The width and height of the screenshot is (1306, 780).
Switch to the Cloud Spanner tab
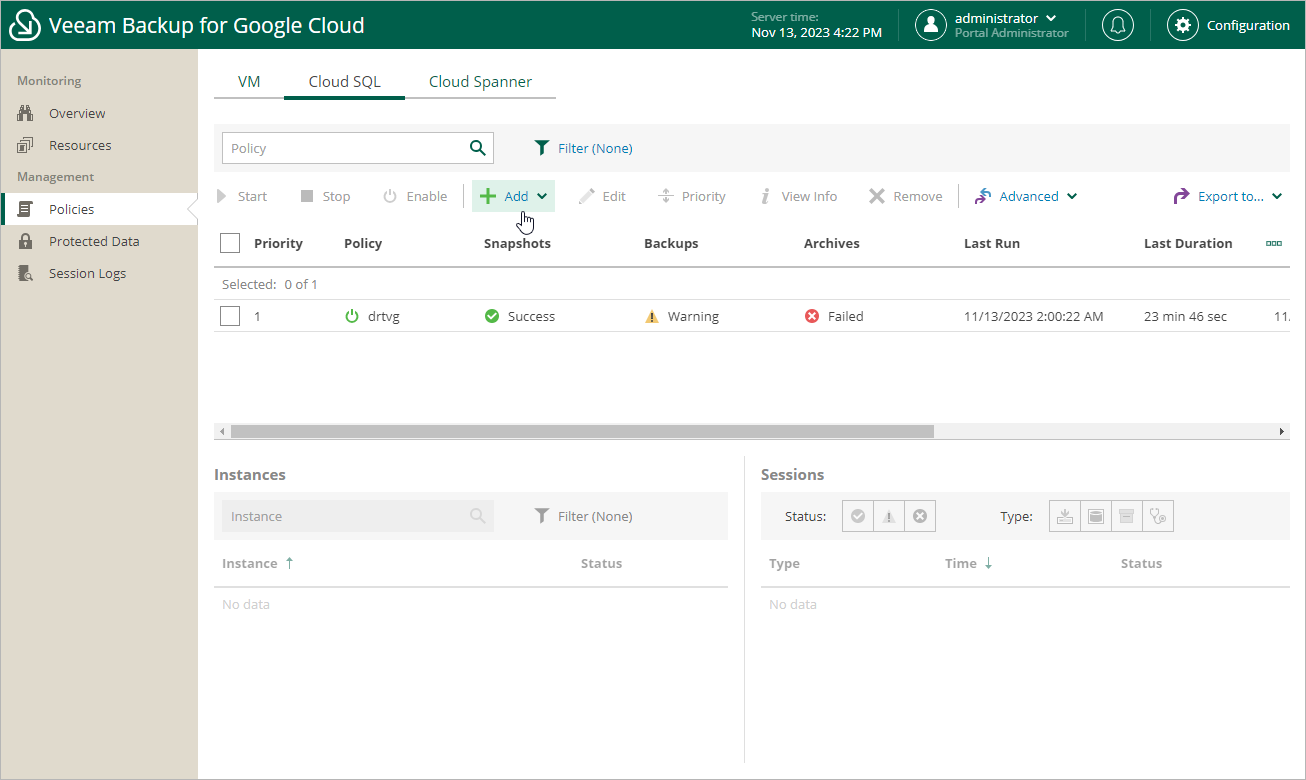tap(480, 82)
